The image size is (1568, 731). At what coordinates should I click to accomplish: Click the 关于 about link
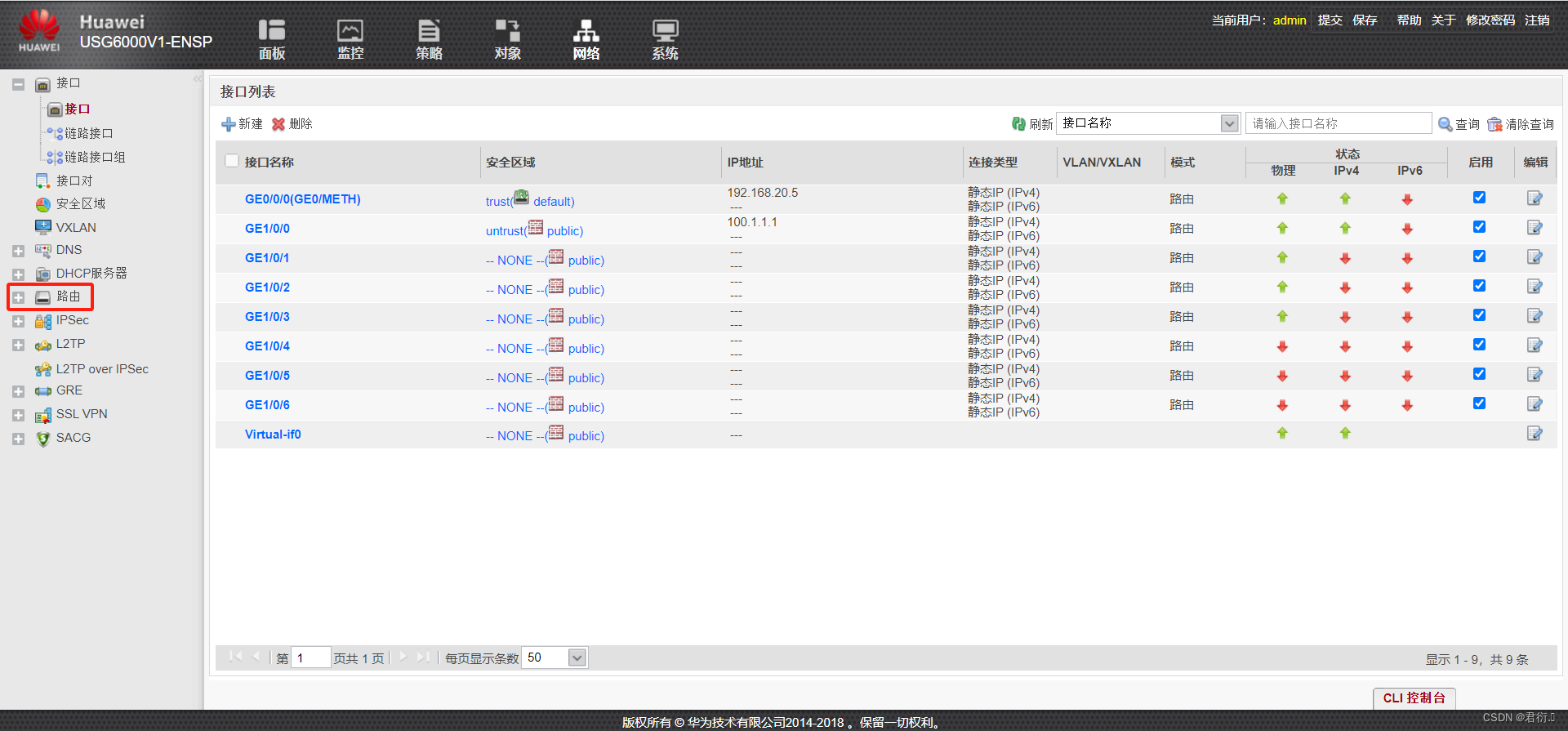[1443, 20]
